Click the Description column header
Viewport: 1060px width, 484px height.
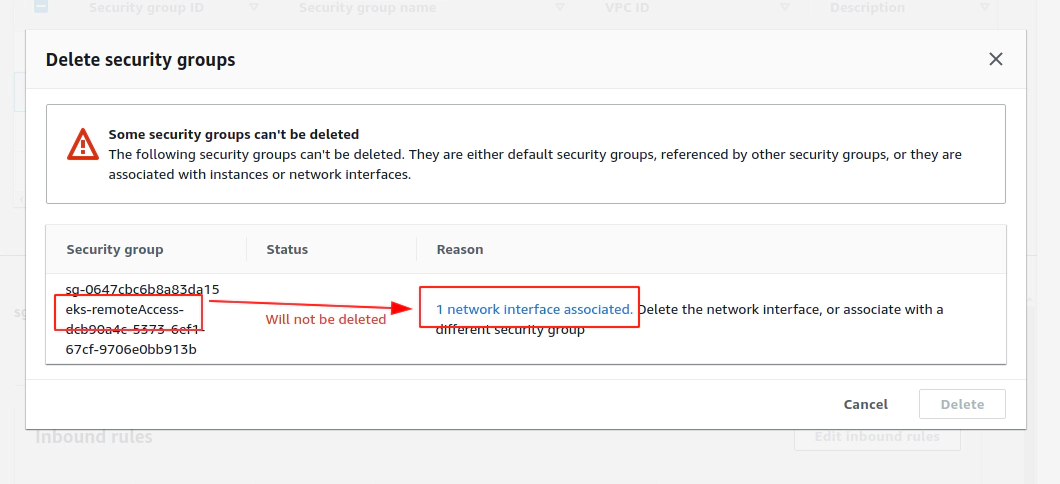(x=867, y=8)
